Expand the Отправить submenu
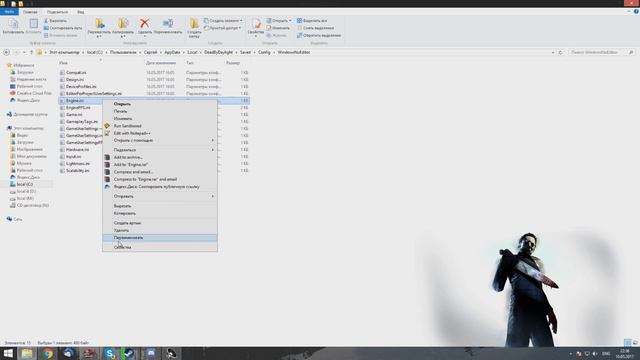Viewport: 640px width, 360px height. coord(160,196)
